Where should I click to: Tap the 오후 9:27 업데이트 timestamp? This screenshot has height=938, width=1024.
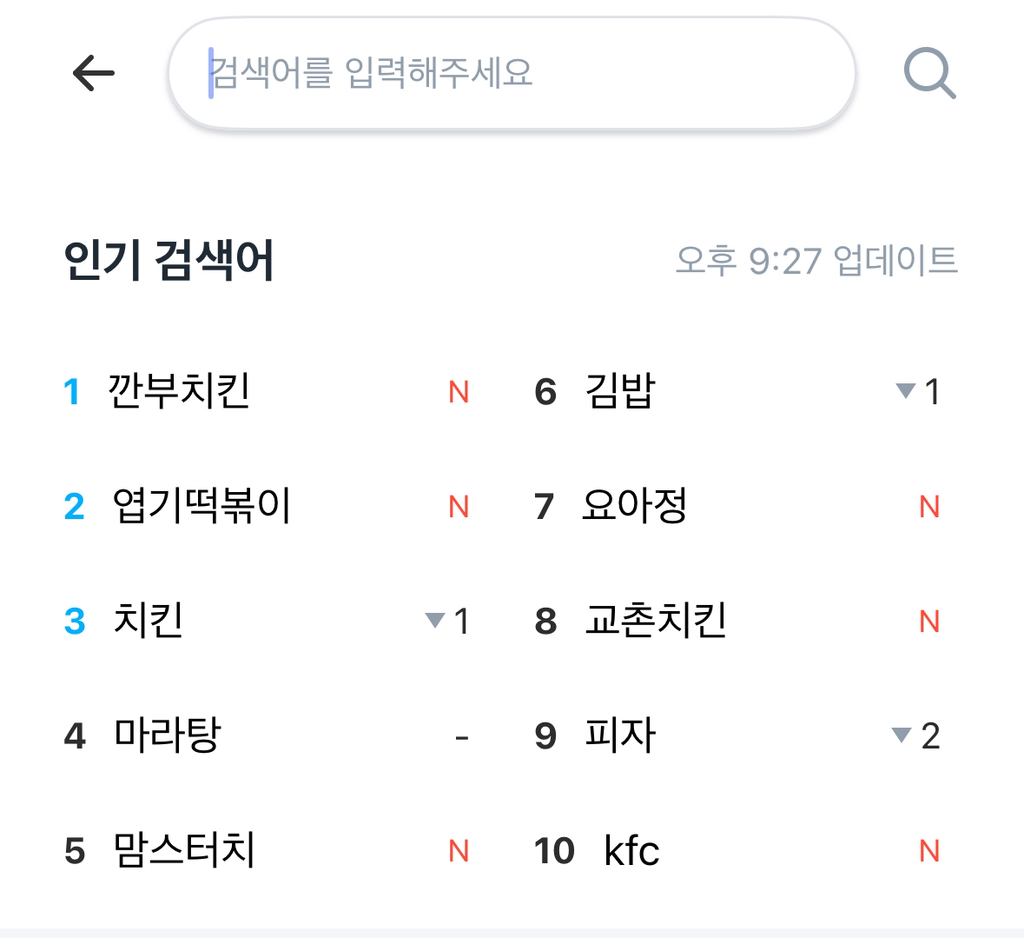[816, 261]
